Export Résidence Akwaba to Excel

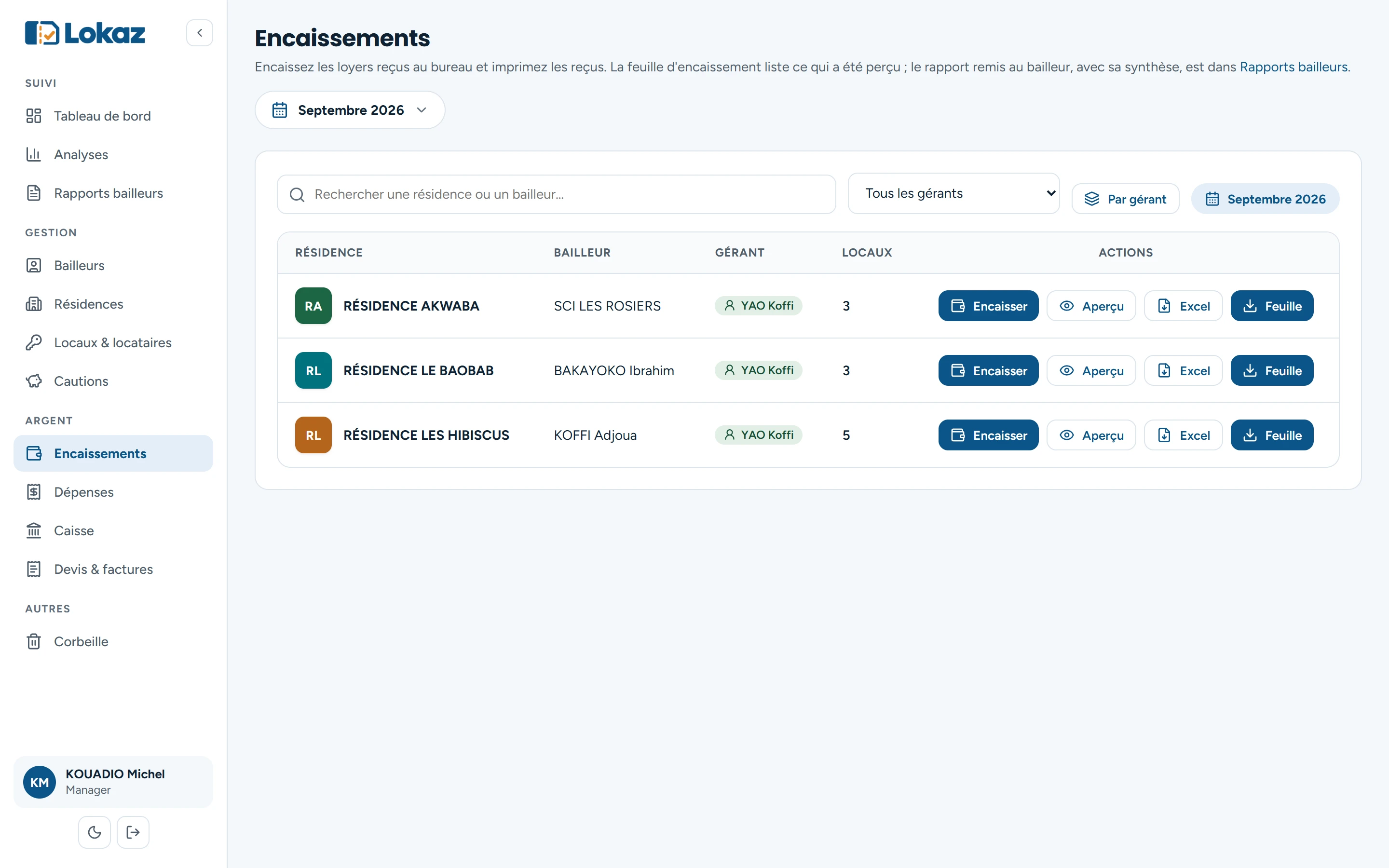coord(1183,305)
